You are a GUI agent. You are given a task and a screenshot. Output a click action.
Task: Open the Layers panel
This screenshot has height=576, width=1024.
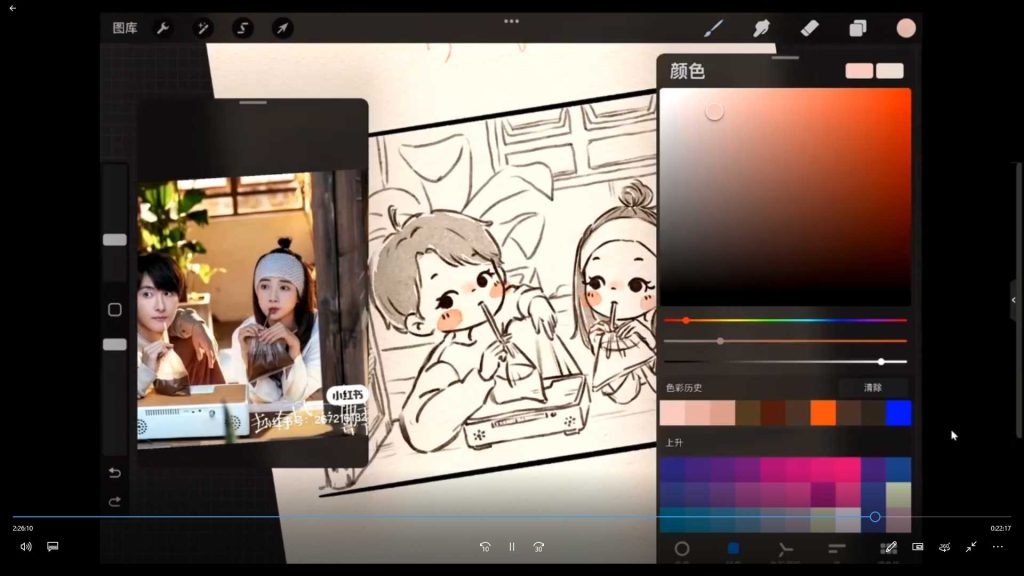(x=857, y=28)
